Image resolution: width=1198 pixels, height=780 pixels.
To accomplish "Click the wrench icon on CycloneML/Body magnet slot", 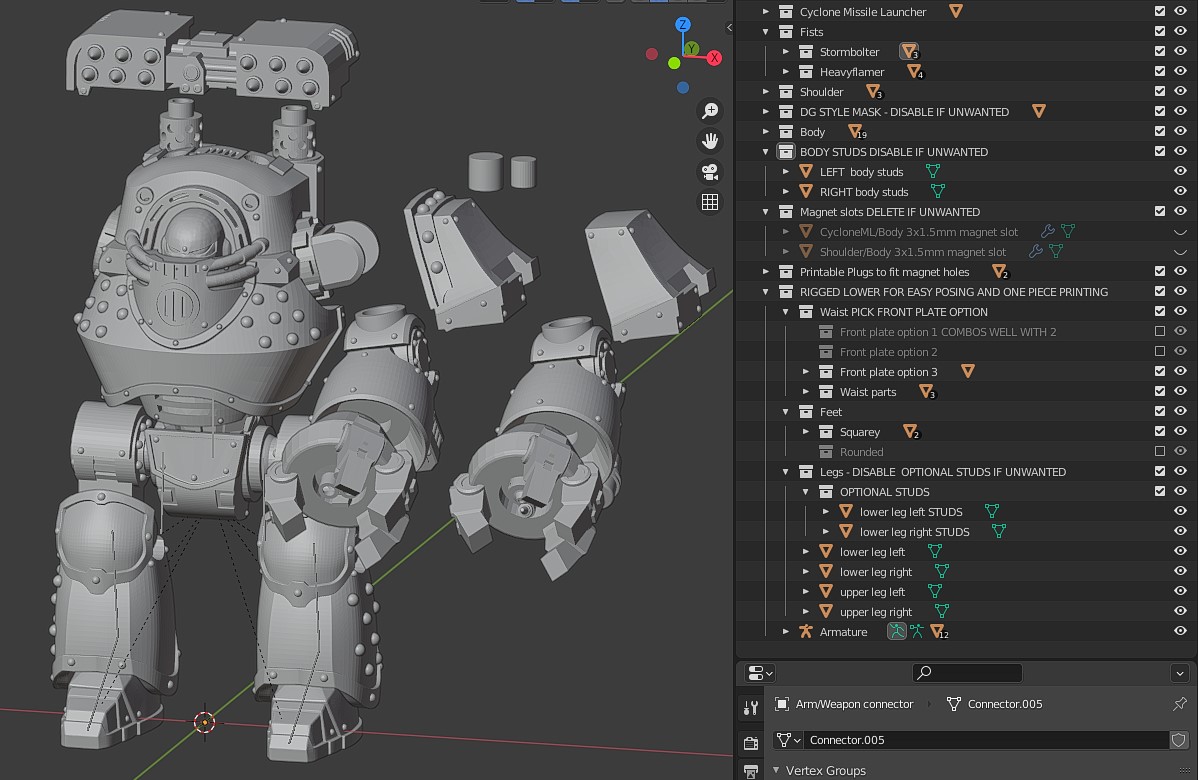I will [x=1048, y=231].
